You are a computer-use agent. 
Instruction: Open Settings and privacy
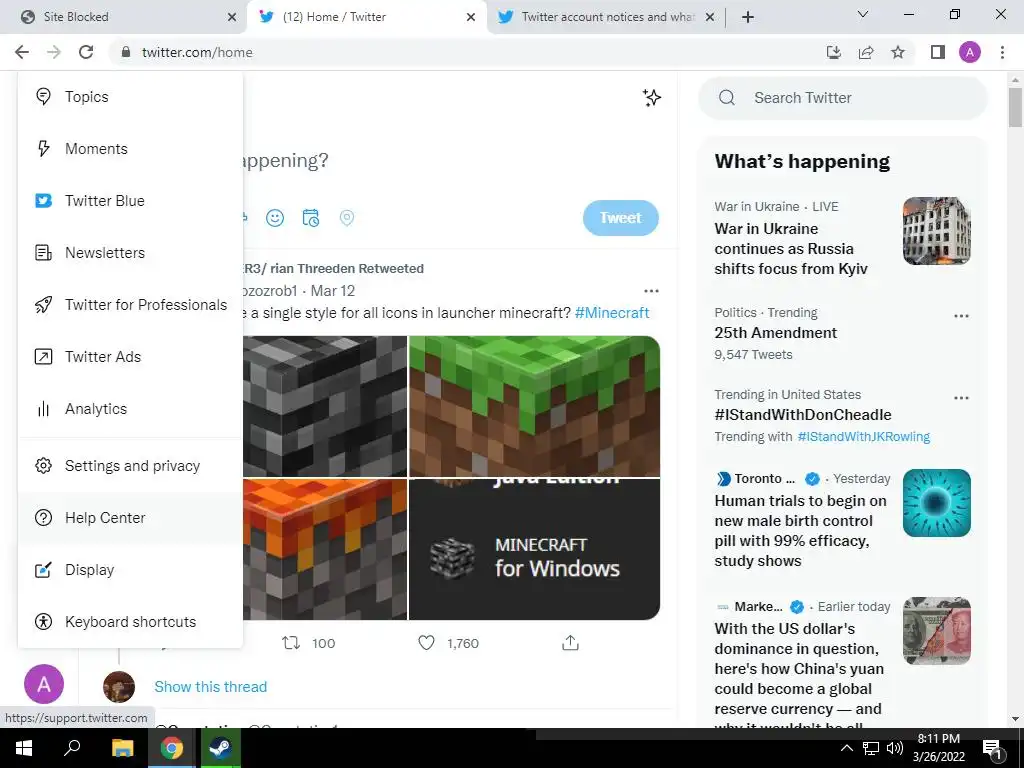pyautogui.click(x=131, y=466)
